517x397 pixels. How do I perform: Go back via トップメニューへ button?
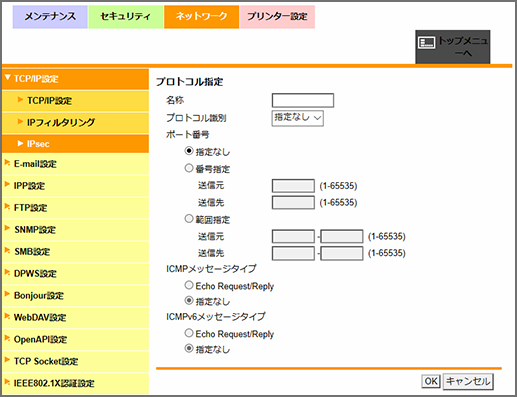[x=452, y=47]
